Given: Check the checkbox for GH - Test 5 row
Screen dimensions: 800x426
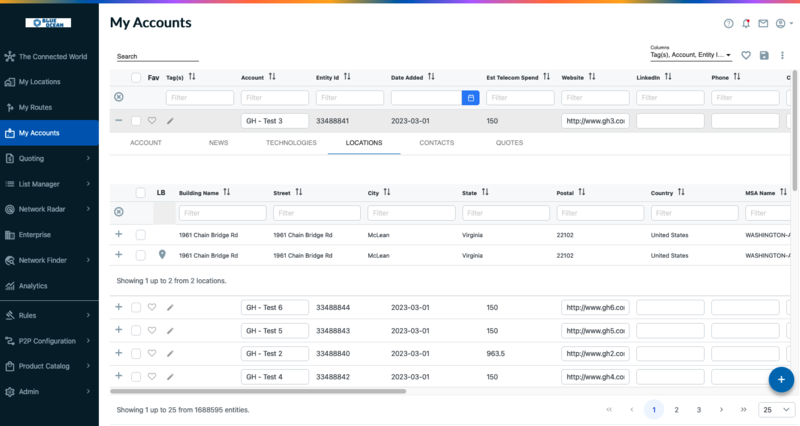Looking at the screenshot, I should tap(136, 330).
